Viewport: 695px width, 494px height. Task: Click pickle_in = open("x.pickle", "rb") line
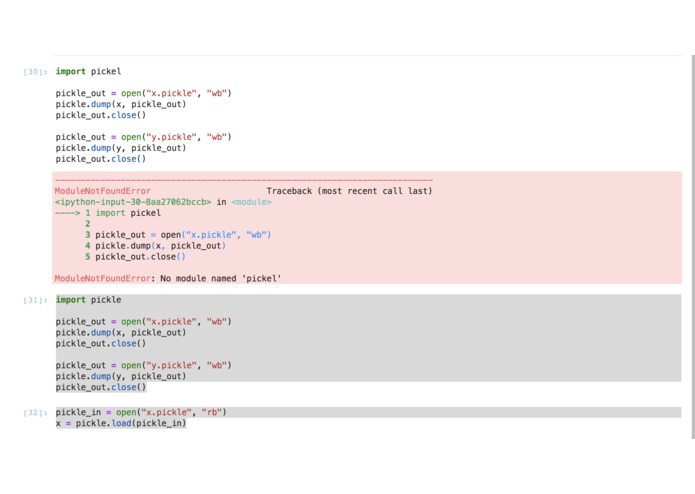coord(141,412)
